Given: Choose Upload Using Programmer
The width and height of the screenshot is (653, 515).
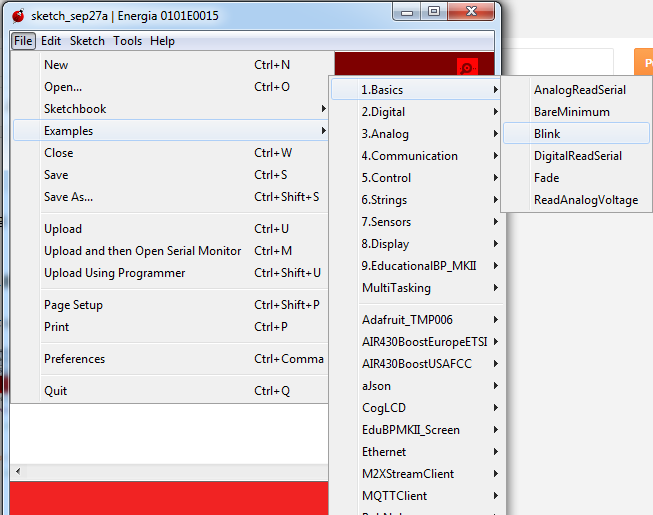Looking at the screenshot, I should click(x=171, y=273).
